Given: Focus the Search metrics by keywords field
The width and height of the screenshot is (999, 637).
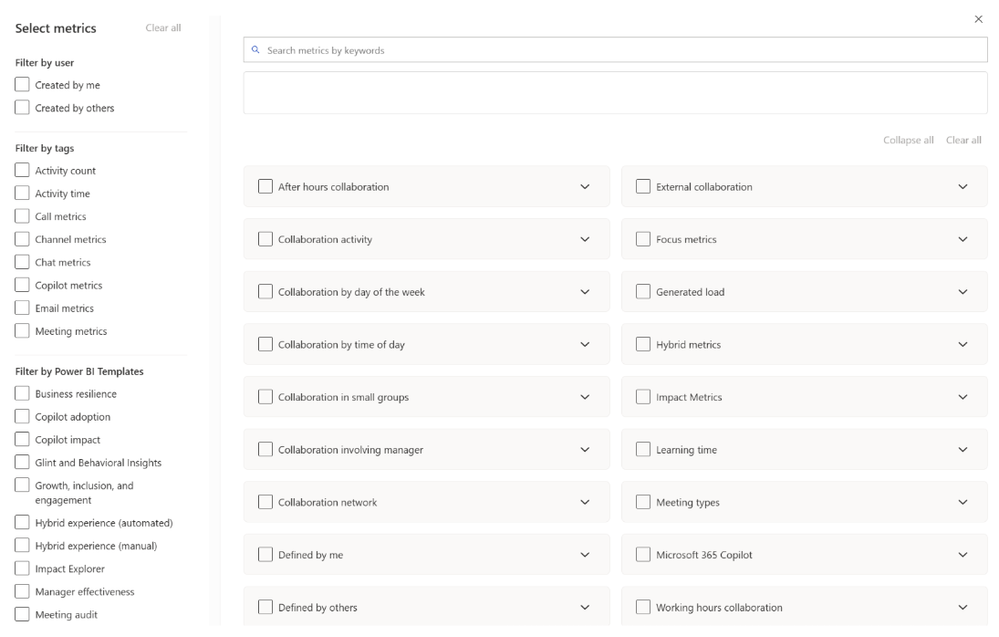Looking at the screenshot, I should pyautogui.click(x=620, y=50).
